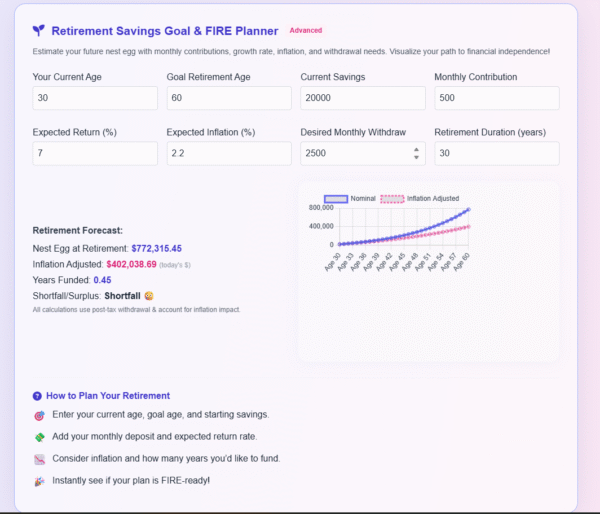This screenshot has height=514, width=600.
Task: Click the party popper icon beside FIRE-ready tip
Action: pyautogui.click(x=38, y=481)
